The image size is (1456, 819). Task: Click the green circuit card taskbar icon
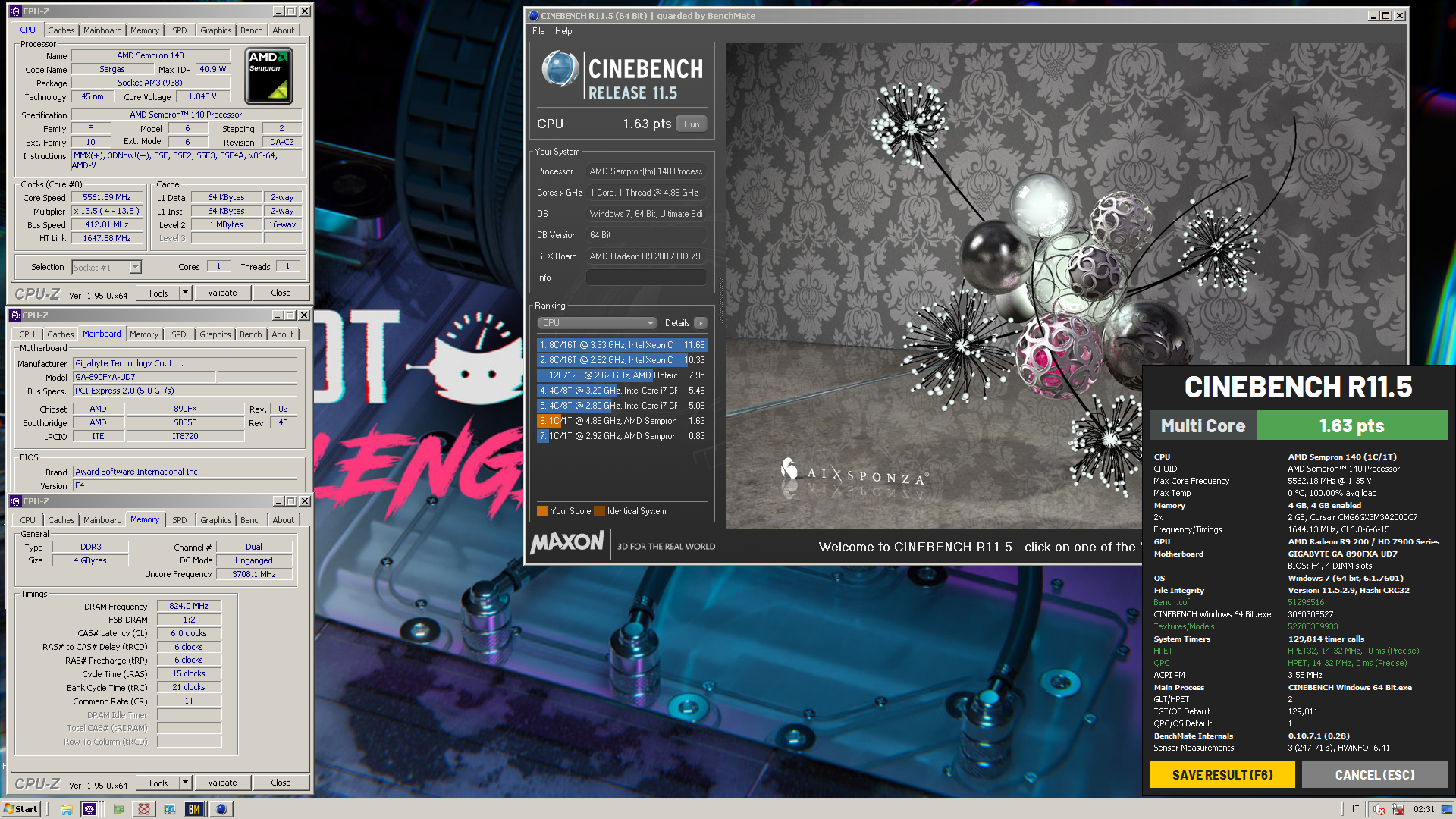point(119,809)
